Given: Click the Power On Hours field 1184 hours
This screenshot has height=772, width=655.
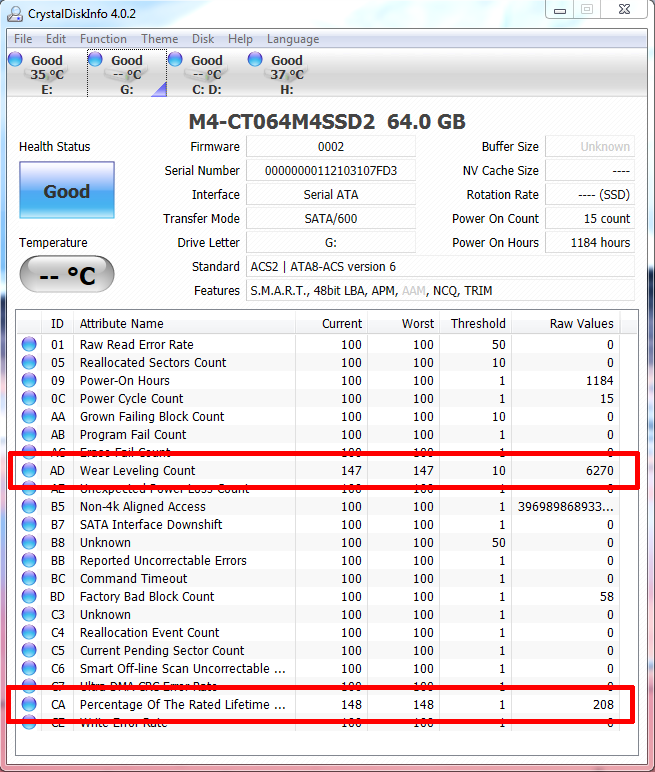Looking at the screenshot, I should [590, 243].
